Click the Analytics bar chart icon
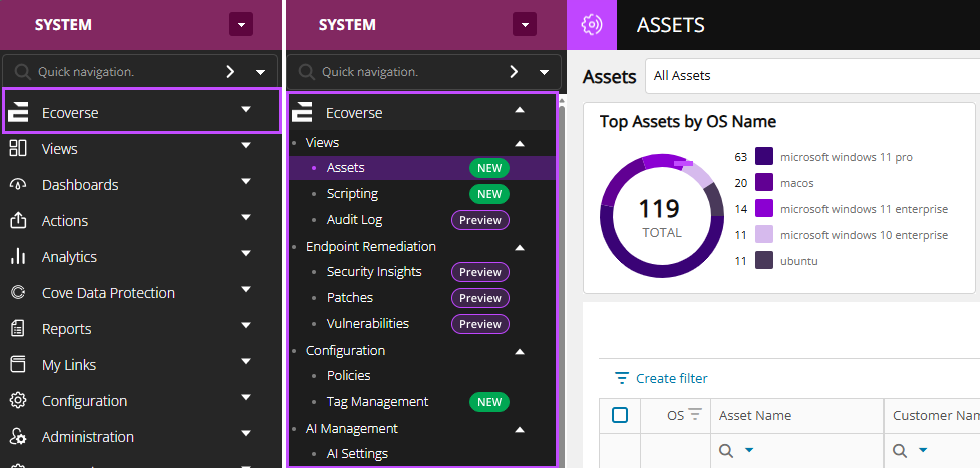 coord(18,256)
